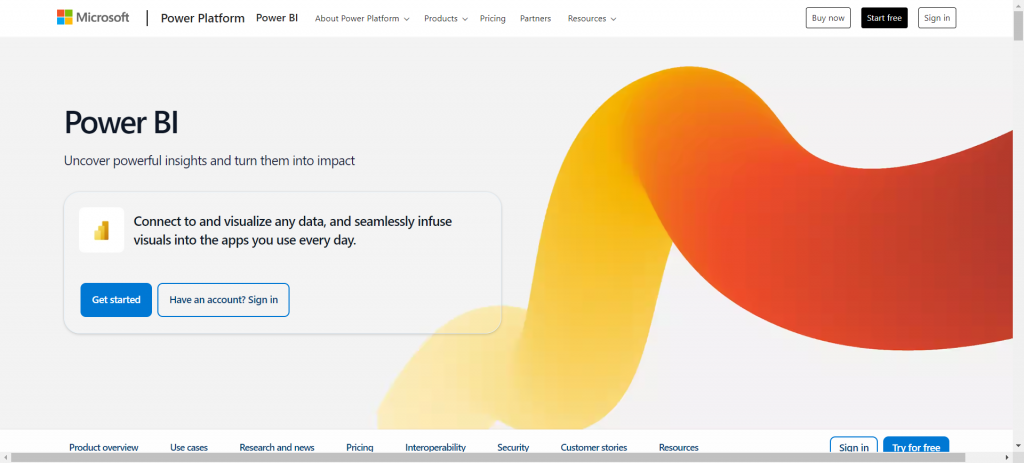Image resolution: width=1024 pixels, height=463 pixels.
Task: Expand the Resources dropdown in header
Action: [x=591, y=19]
